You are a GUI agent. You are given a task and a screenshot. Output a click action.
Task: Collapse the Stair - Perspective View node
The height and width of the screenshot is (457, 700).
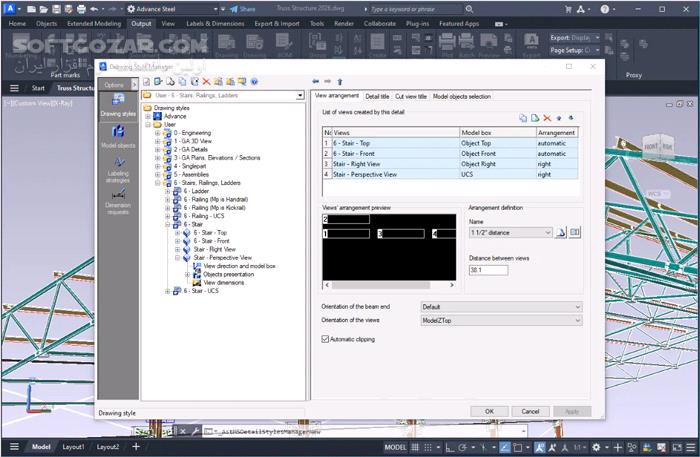point(177,257)
